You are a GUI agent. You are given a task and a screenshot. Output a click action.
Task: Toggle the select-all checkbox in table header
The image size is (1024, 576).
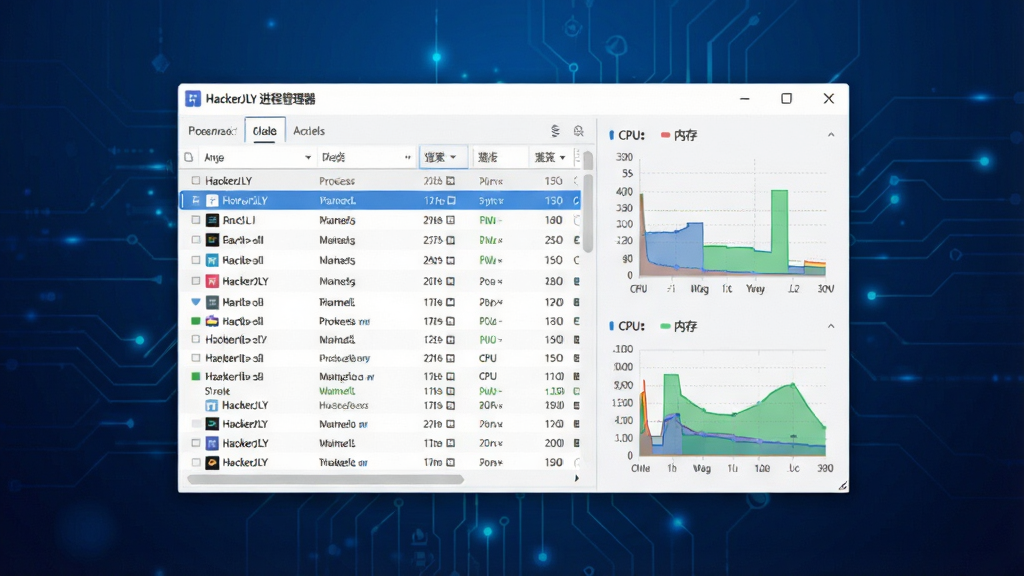coord(189,157)
